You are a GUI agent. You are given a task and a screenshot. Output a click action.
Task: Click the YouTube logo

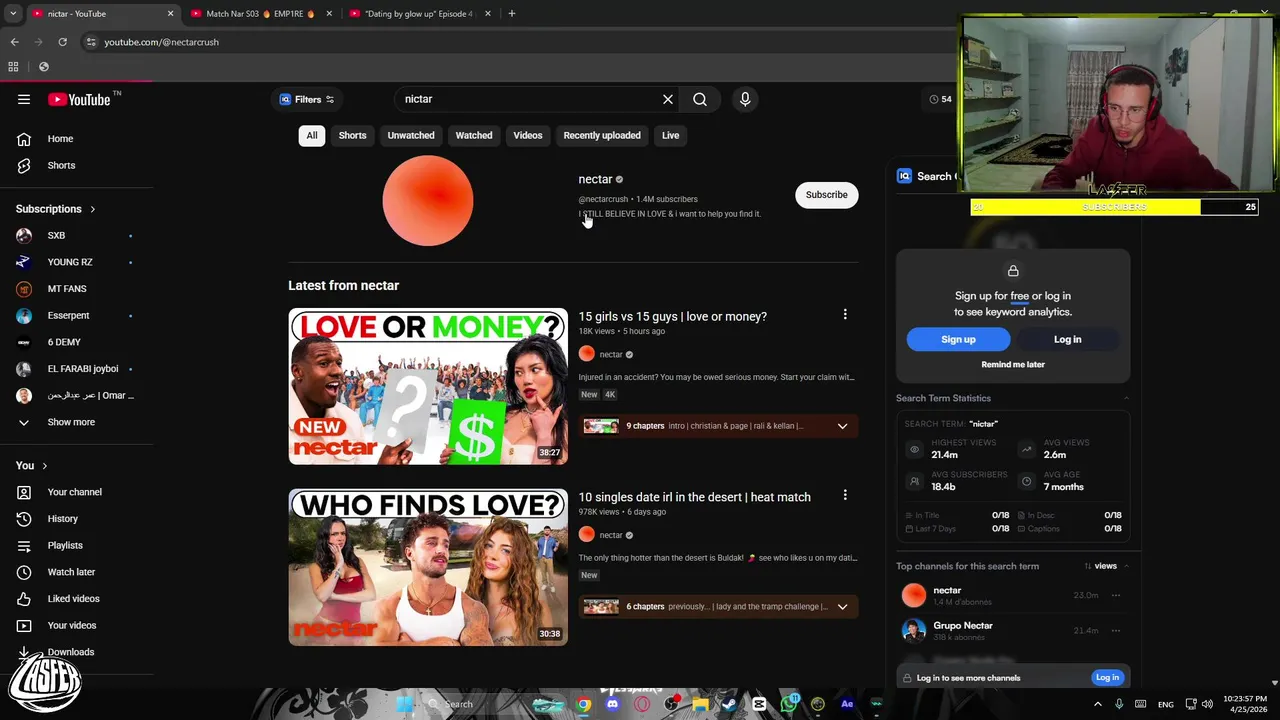click(x=79, y=99)
